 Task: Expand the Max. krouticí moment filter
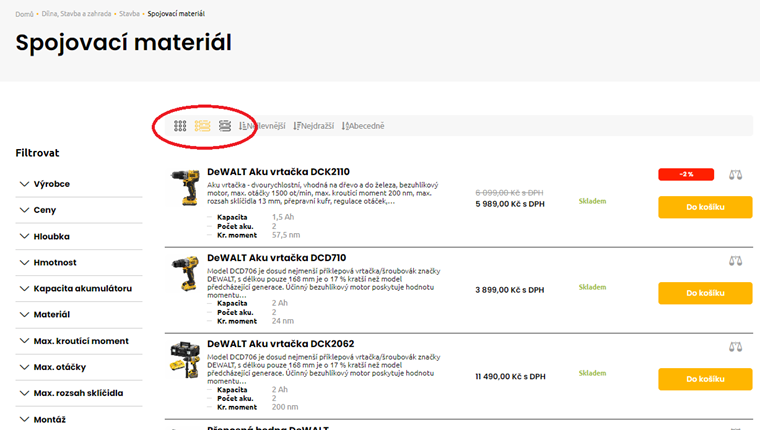click(x=79, y=341)
